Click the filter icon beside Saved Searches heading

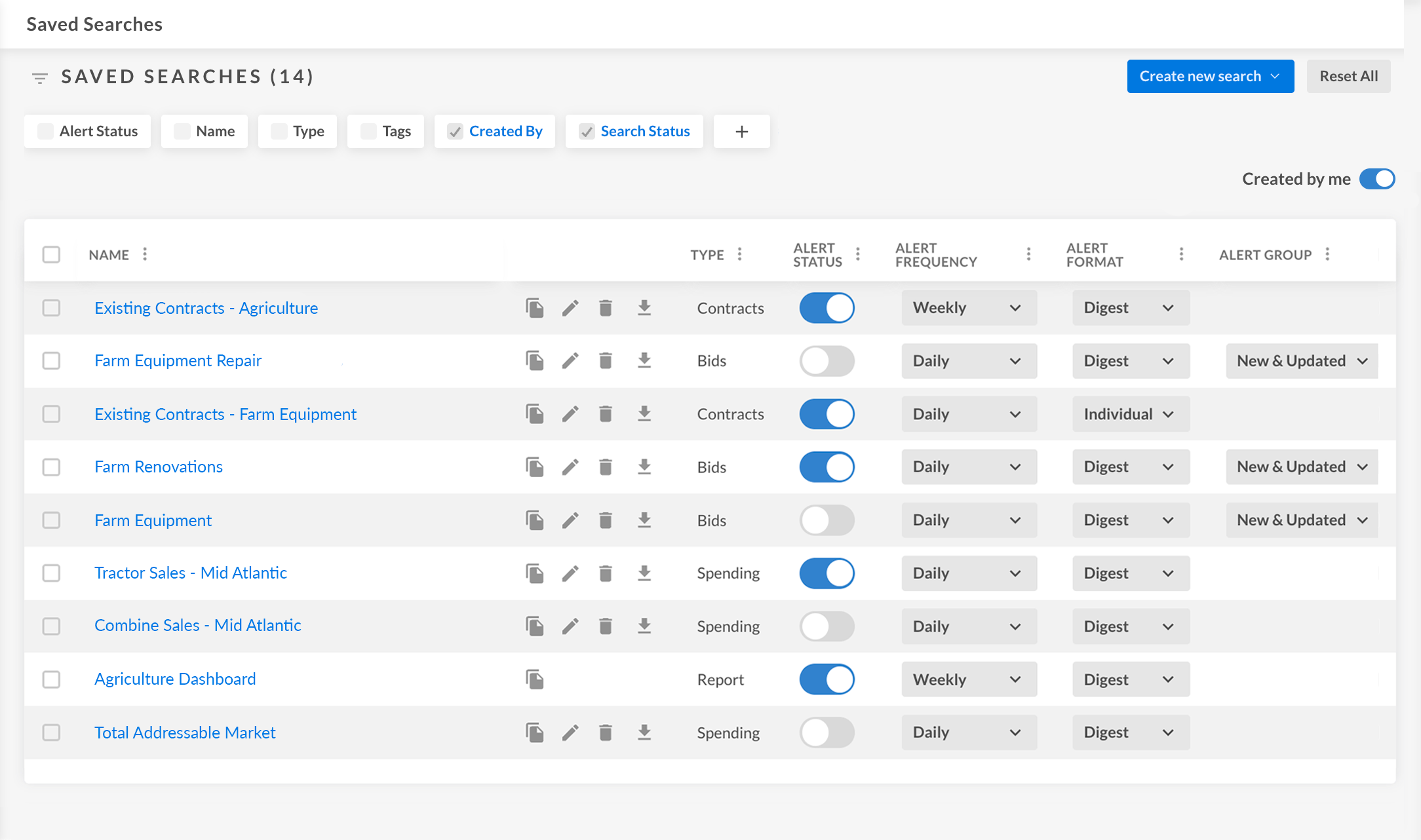coord(40,78)
